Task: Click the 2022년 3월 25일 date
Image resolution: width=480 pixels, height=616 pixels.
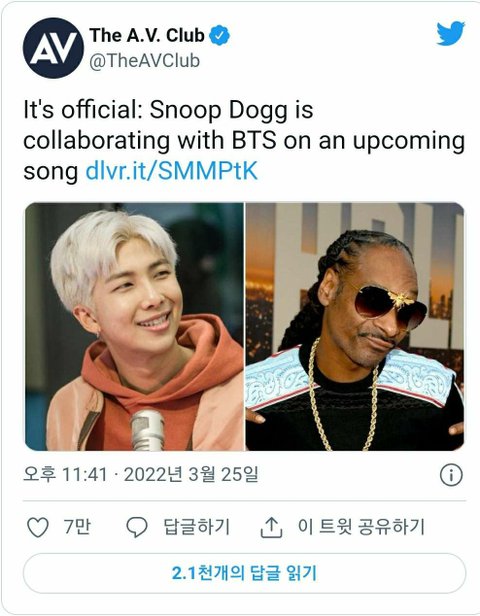Action: tap(191, 475)
